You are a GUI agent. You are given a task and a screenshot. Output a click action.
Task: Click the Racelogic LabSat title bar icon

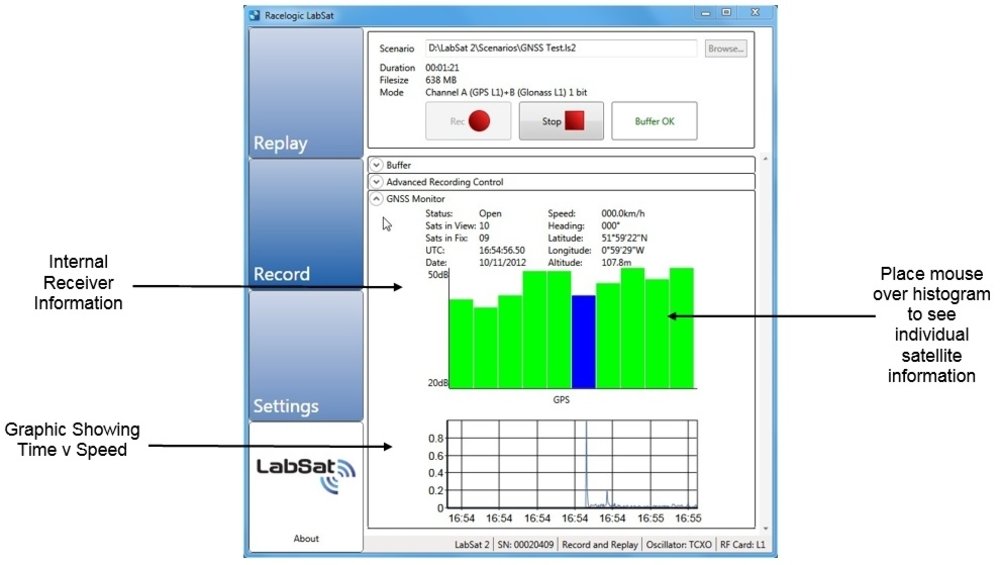(256, 15)
